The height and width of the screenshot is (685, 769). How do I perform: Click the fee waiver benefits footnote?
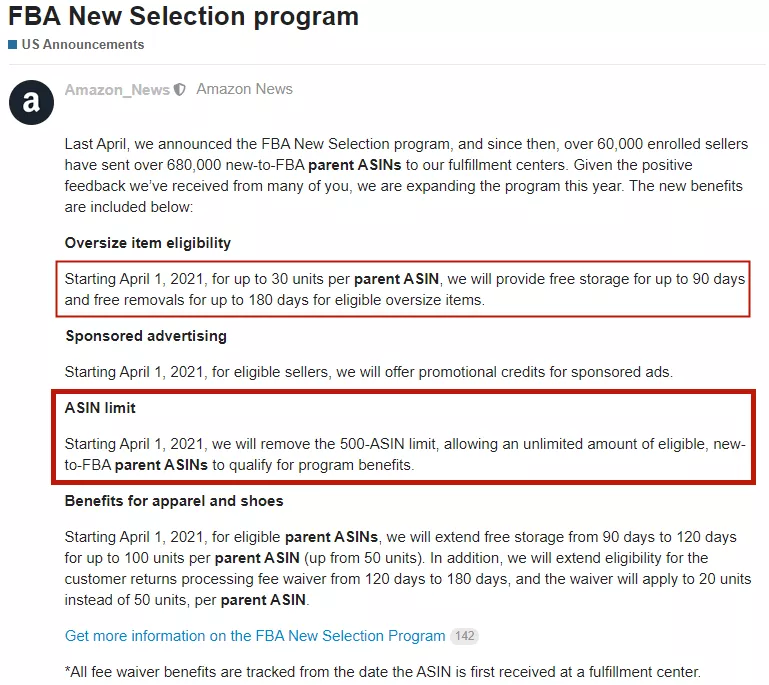(x=383, y=672)
